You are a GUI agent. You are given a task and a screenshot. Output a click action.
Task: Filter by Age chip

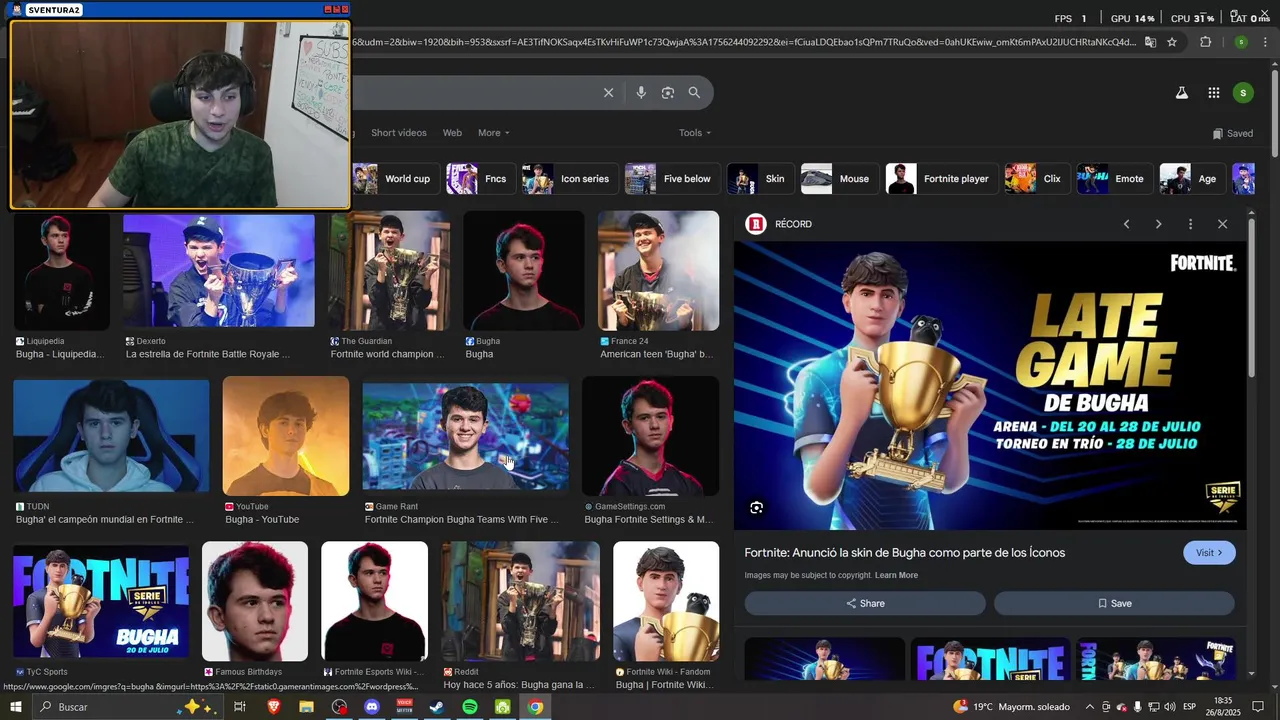click(x=1191, y=179)
